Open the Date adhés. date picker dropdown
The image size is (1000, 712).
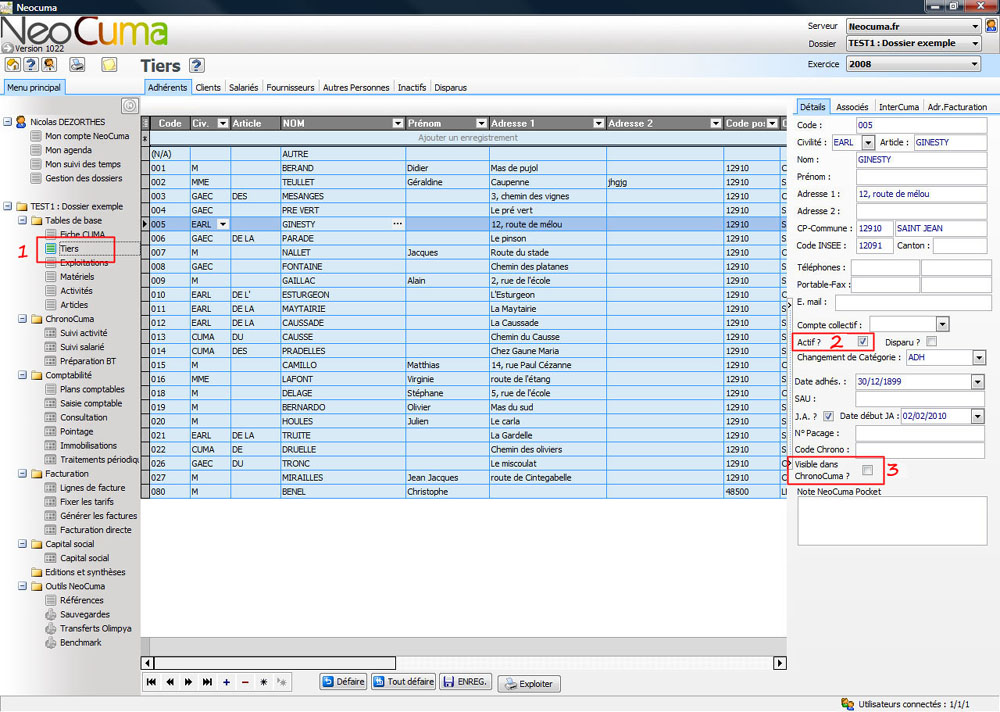point(978,382)
